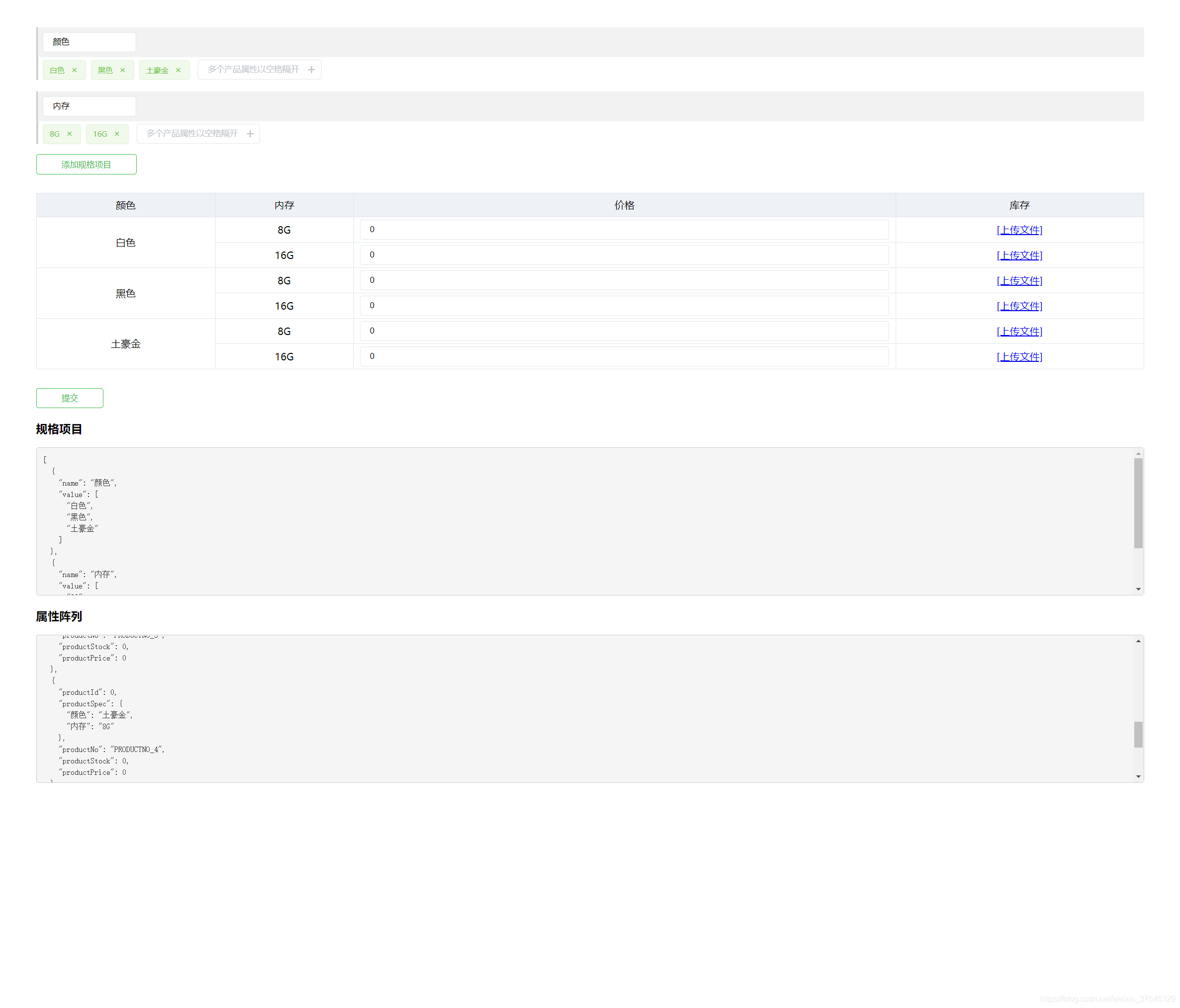The width and height of the screenshot is (1180, 1008).
Task: Open 上传文件 link for 土豪金 8G
Action: (1019, 332)
